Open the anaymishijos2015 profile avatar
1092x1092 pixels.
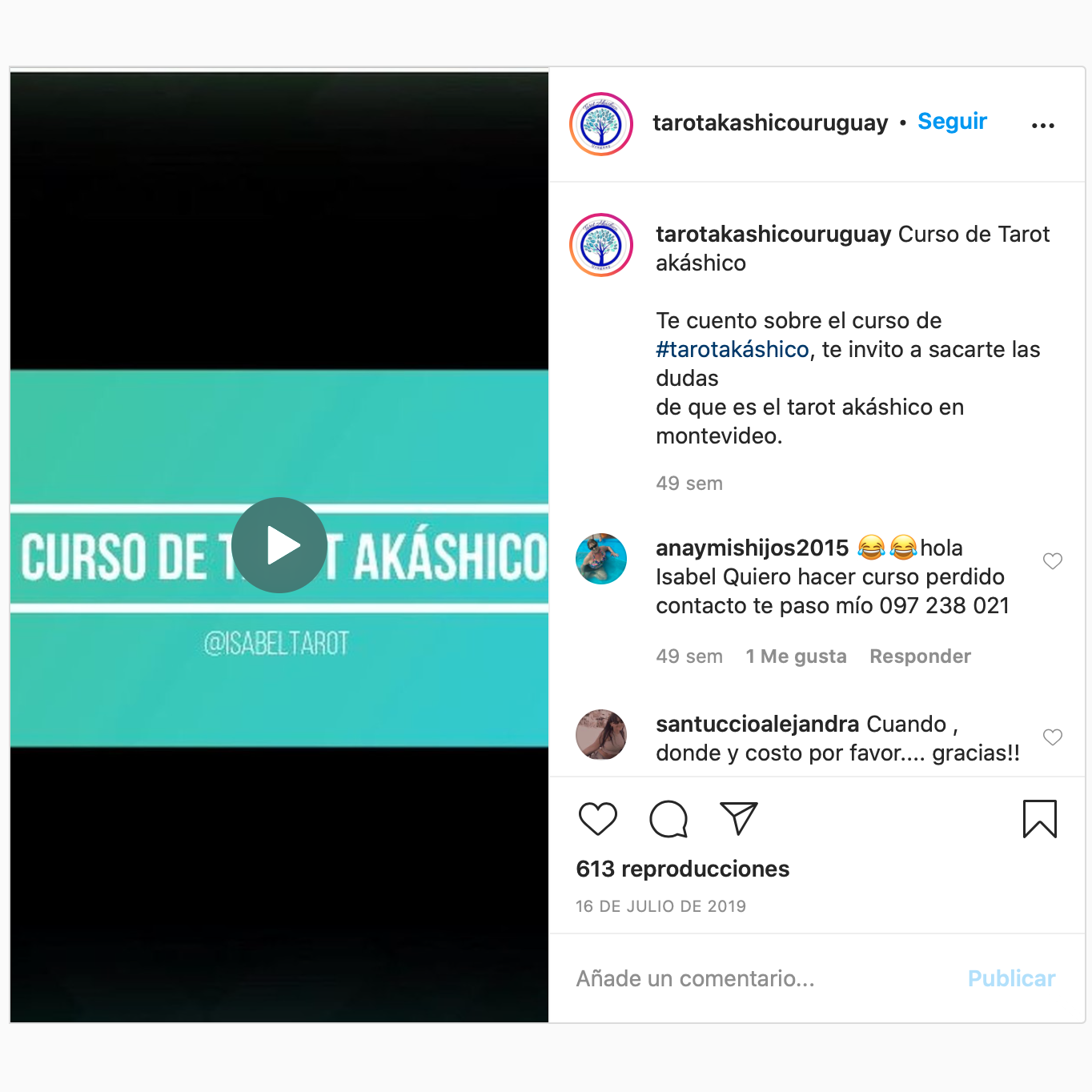click(x=601, y=559)
